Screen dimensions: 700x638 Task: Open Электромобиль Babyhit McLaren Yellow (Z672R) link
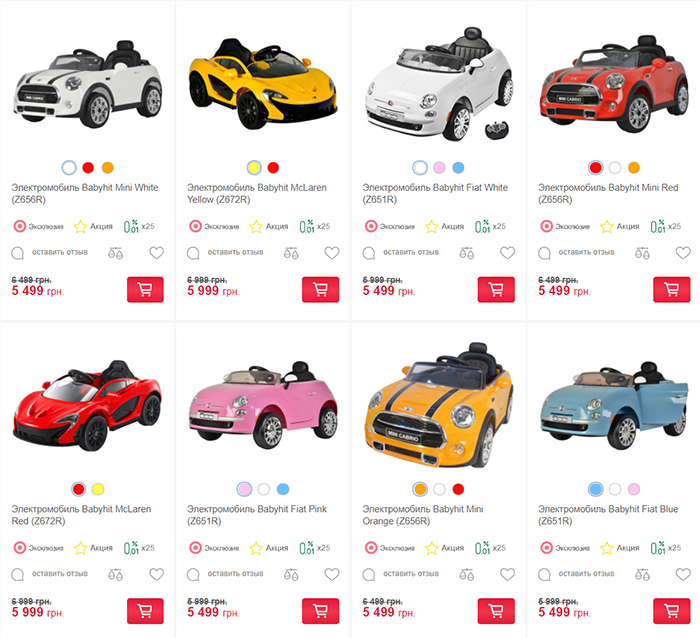[257, 193]
